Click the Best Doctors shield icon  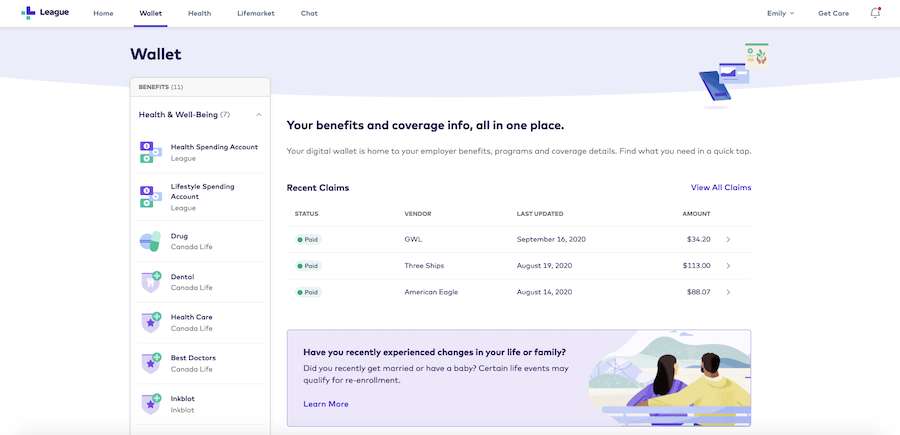point(150,363)
